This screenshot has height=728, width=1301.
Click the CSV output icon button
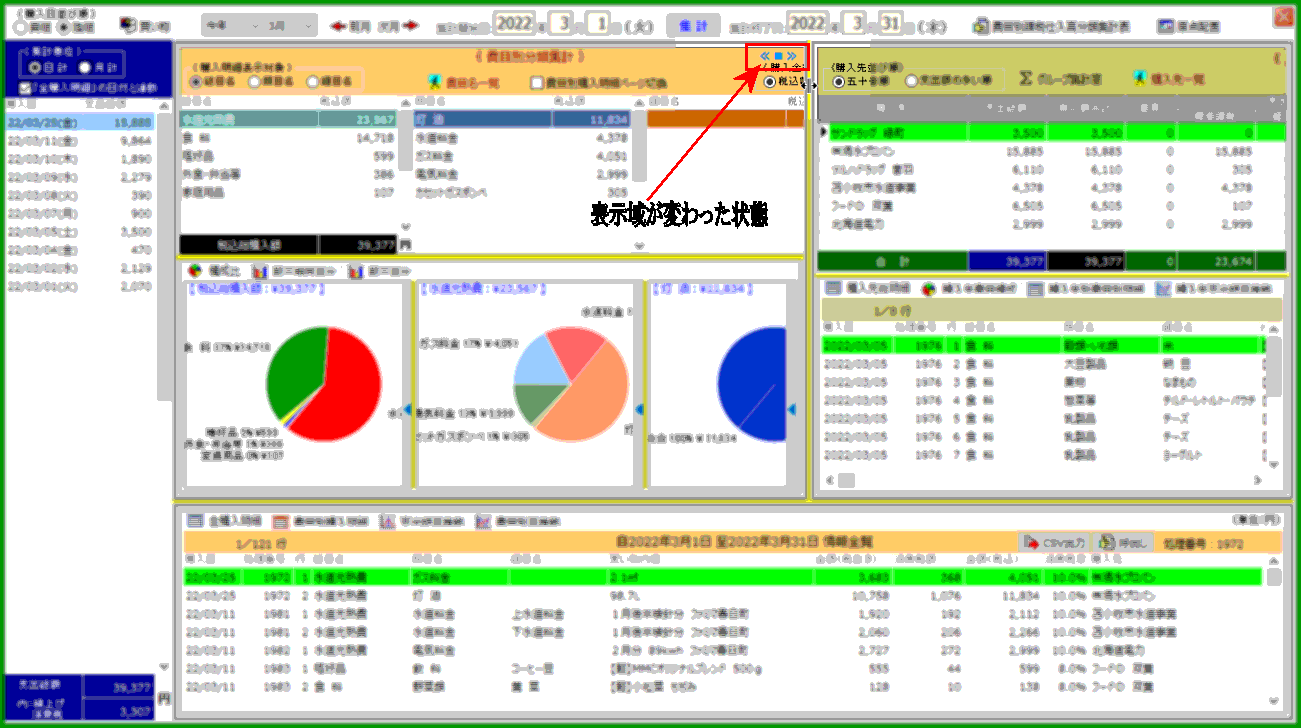(1030, 542)
